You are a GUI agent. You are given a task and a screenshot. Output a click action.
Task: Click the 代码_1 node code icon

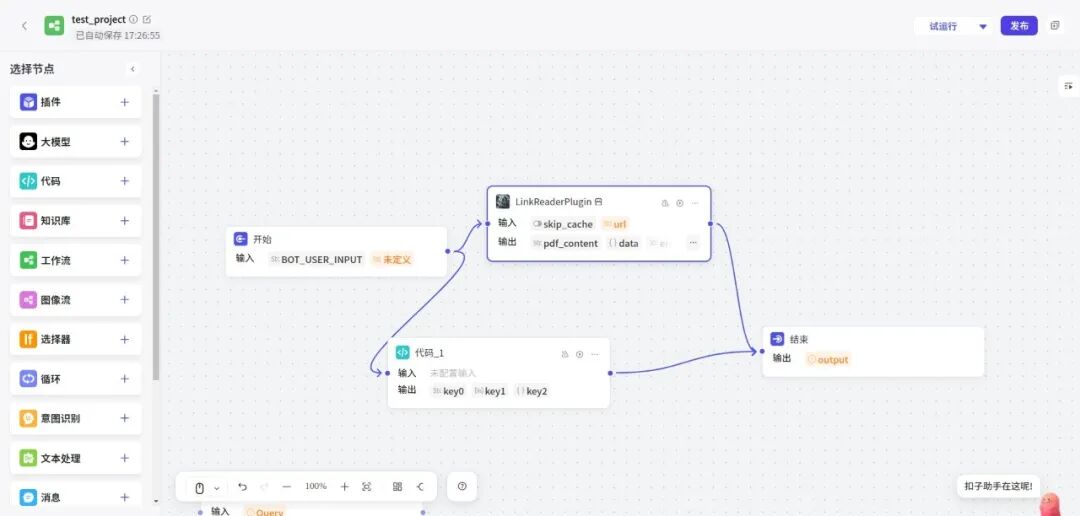[x=403, y=352]
